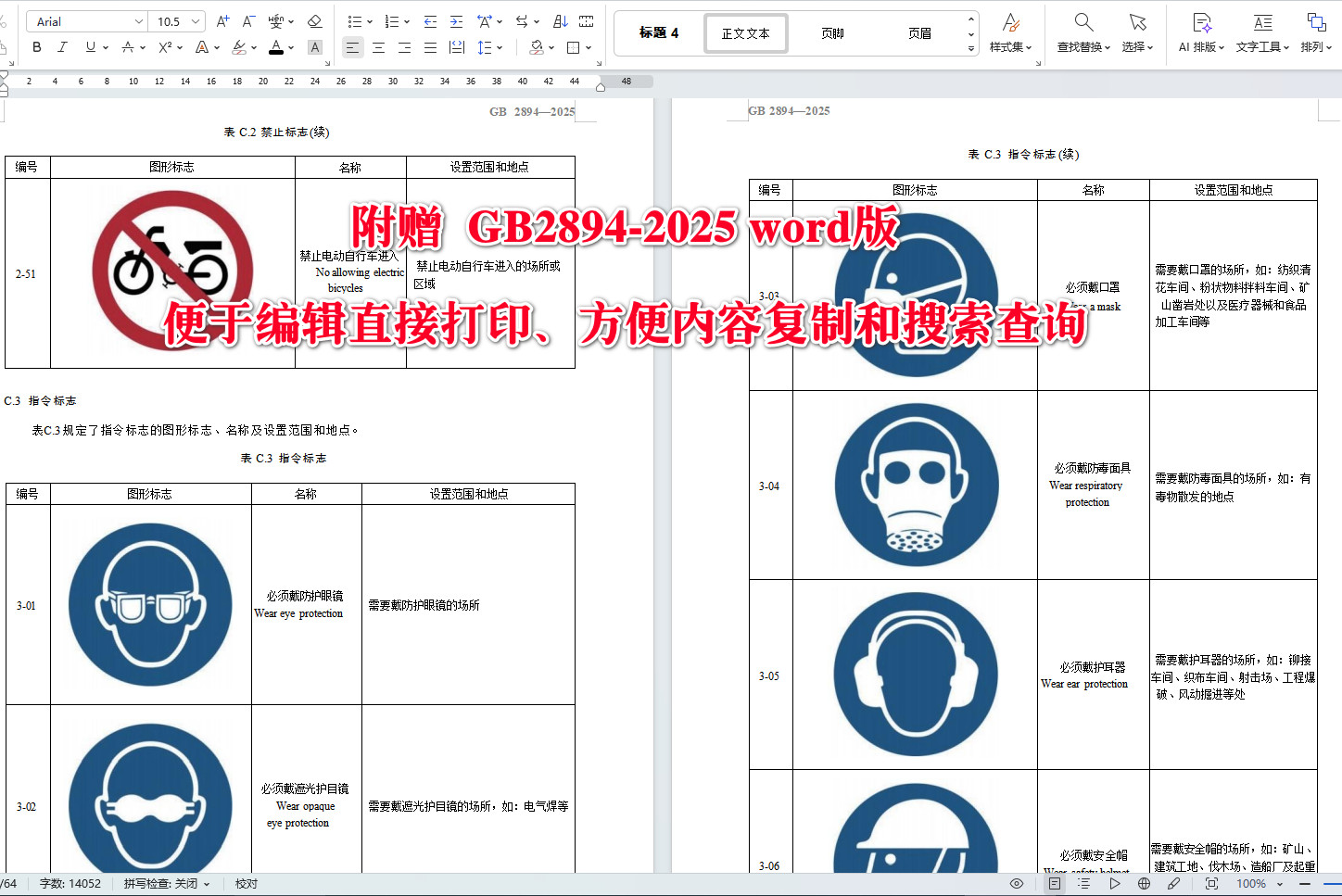Select the increase font size icon

pyautogui.click(x=222, y=20)
